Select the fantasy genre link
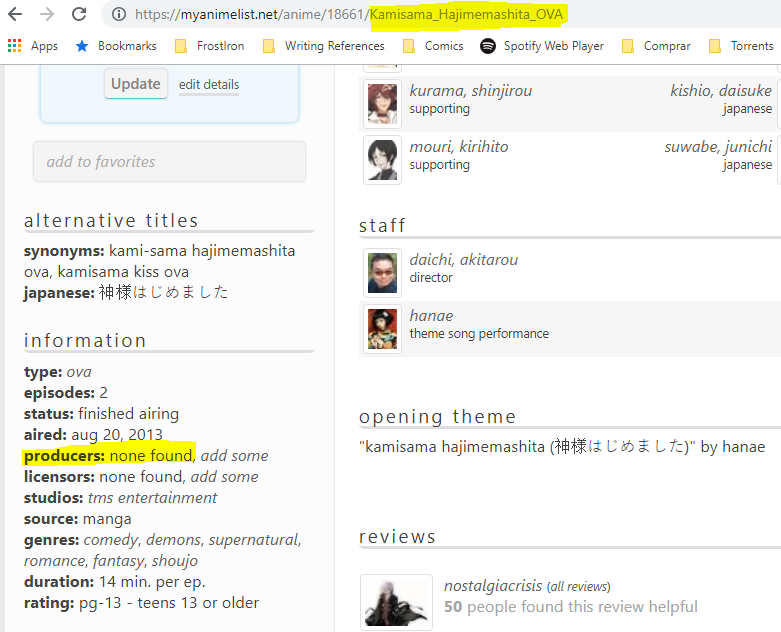The height and width of the screenshot is (632, 781). [x=118, y=561]
